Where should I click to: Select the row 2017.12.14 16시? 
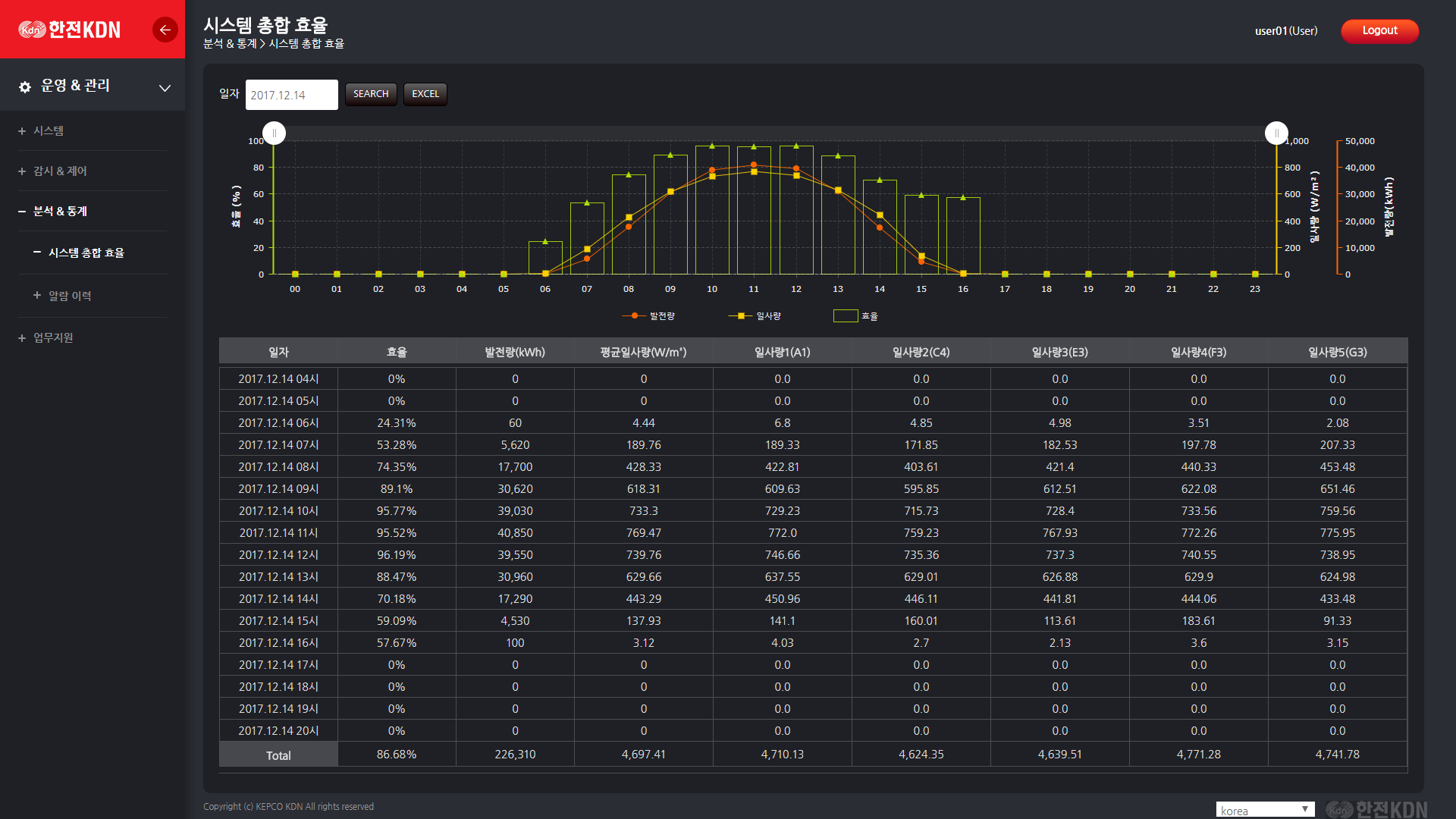(813, 643)
